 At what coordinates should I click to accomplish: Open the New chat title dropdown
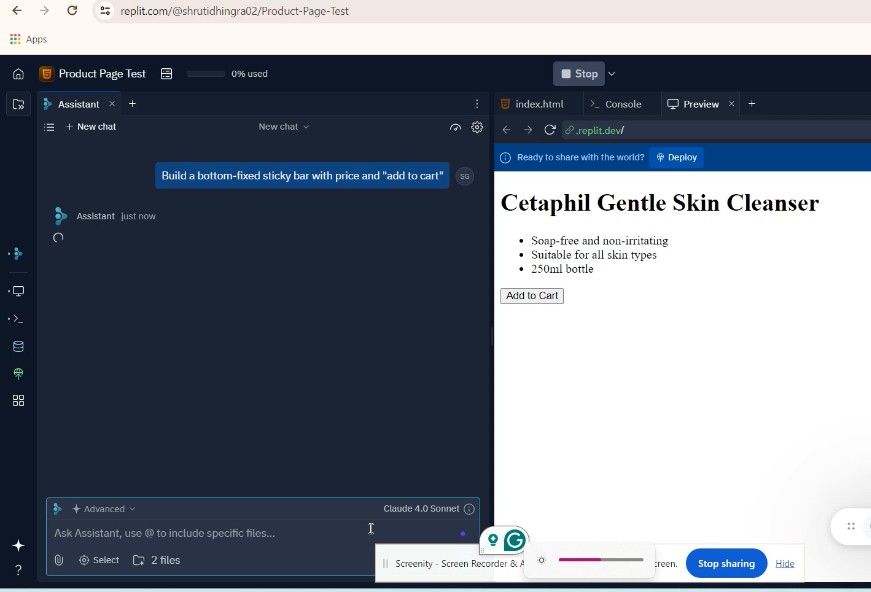[283, 127]
